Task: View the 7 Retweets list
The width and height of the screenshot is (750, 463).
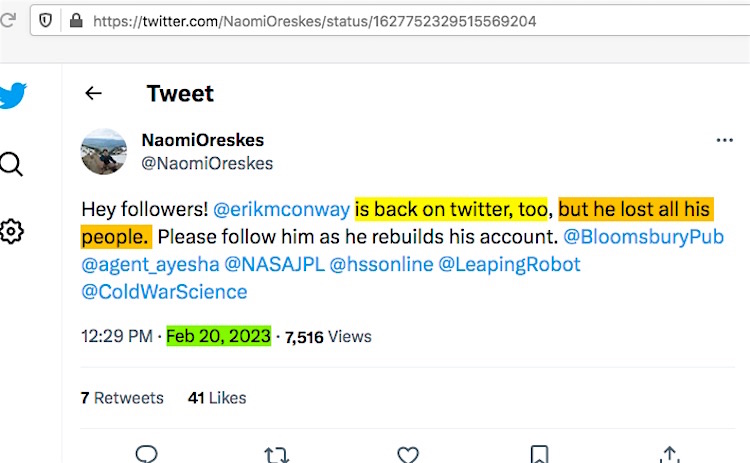Action: 122,398
